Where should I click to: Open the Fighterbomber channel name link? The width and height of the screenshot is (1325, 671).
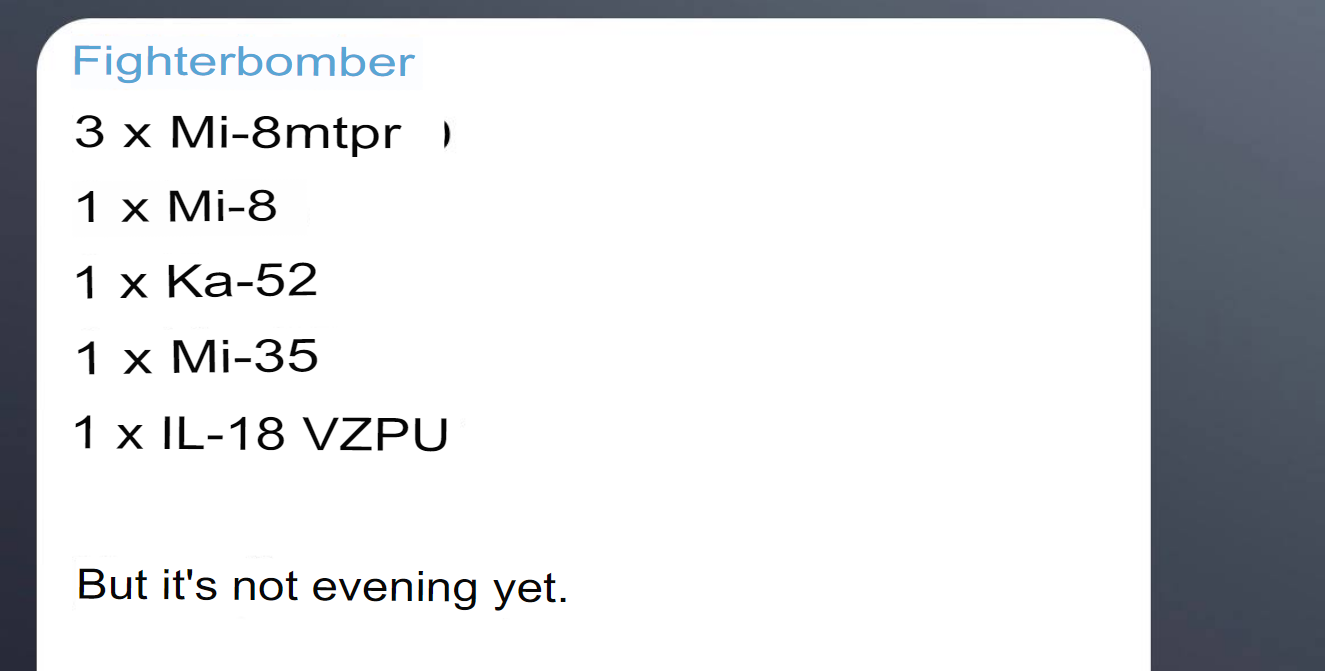point(243,62)
